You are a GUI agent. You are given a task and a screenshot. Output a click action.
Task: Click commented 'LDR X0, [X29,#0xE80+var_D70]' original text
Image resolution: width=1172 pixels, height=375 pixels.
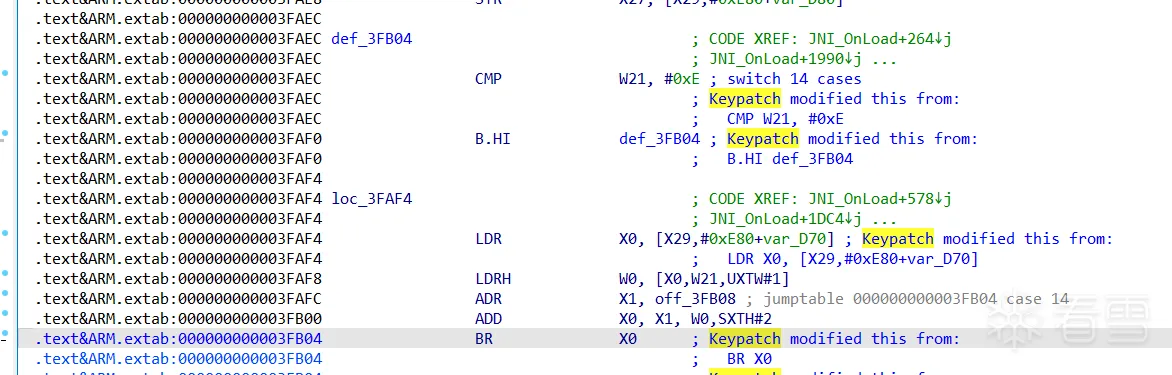853,259
